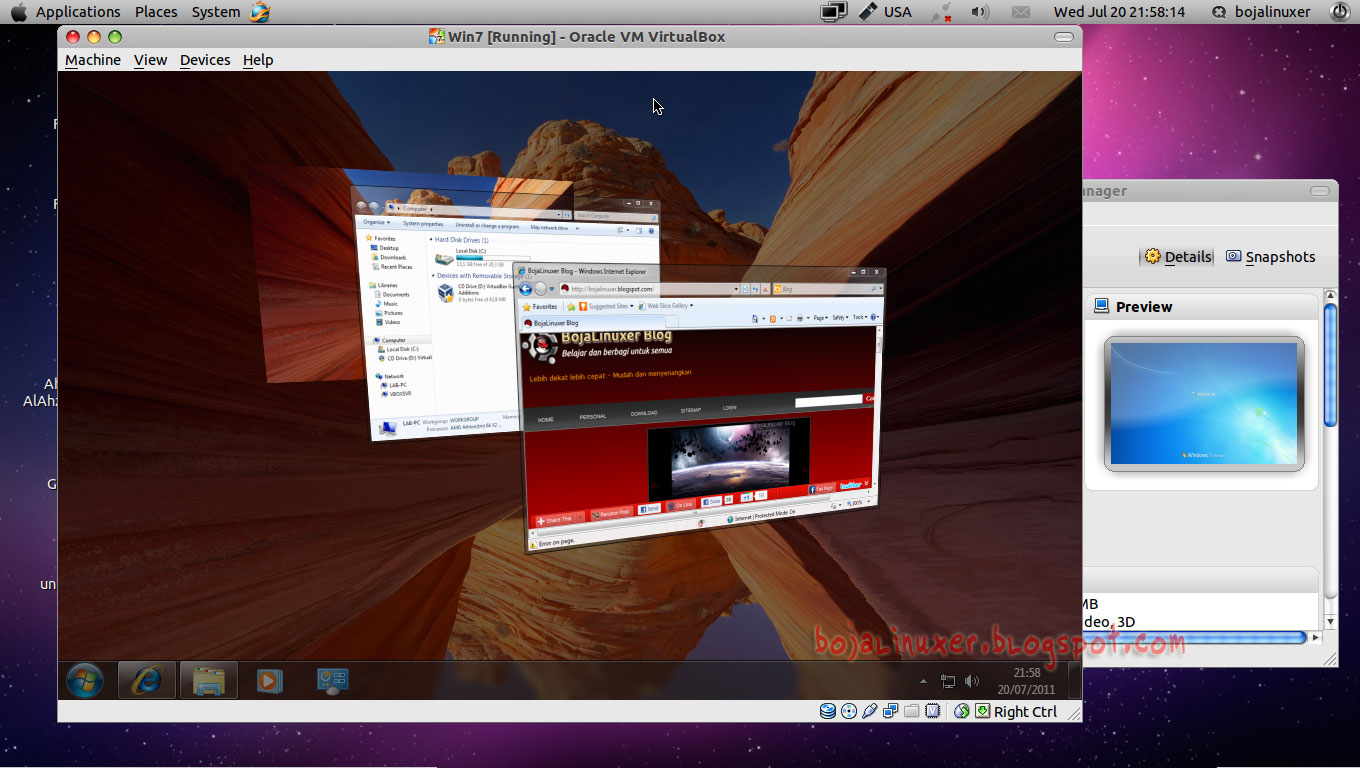Click the title bar pill button of the VM window
The width and height of the screenshot is (1360, 768).
coord(1064,37)
